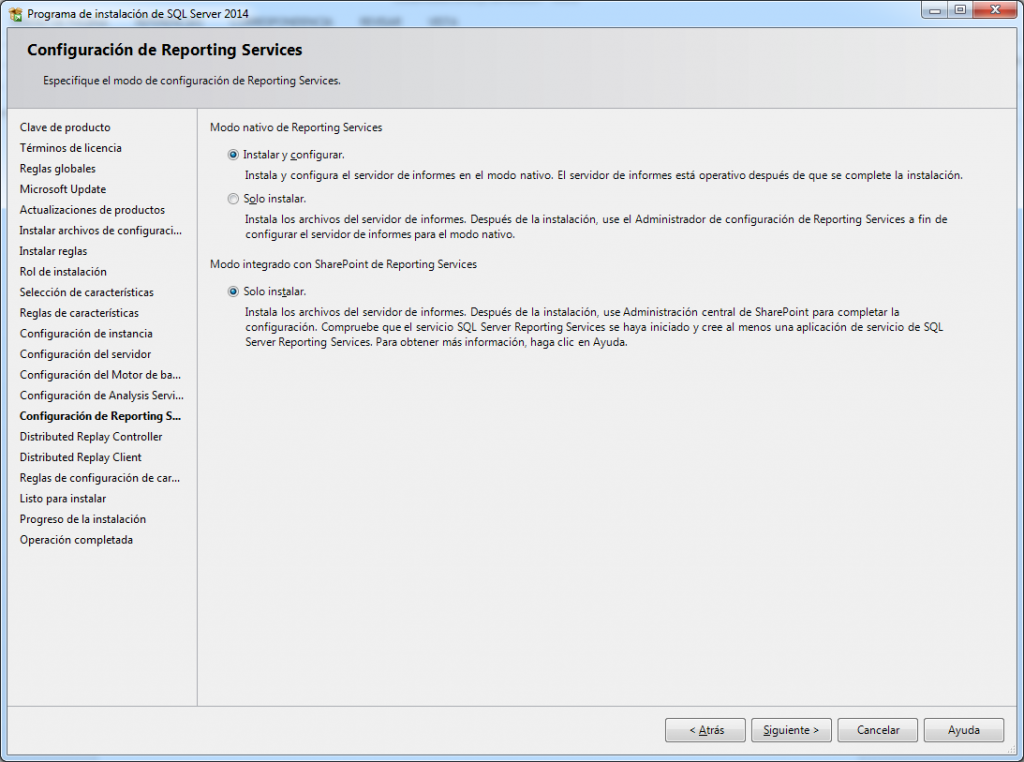Screen dimensions: 1024x762
Task: Select 'Configuración del Motor de ba...' step
Action: point(100,375)
